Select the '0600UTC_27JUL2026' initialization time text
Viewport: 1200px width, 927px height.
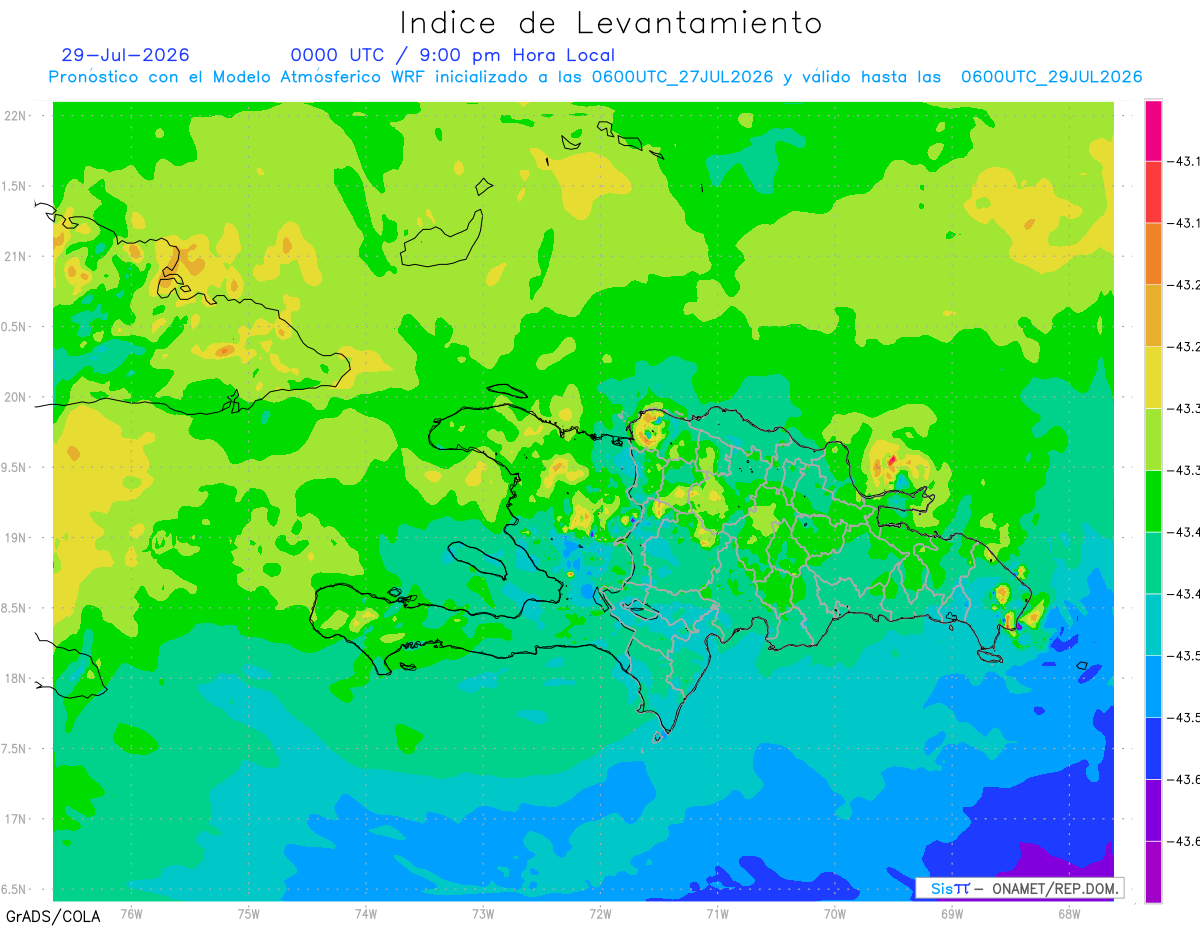click(682, 77)
